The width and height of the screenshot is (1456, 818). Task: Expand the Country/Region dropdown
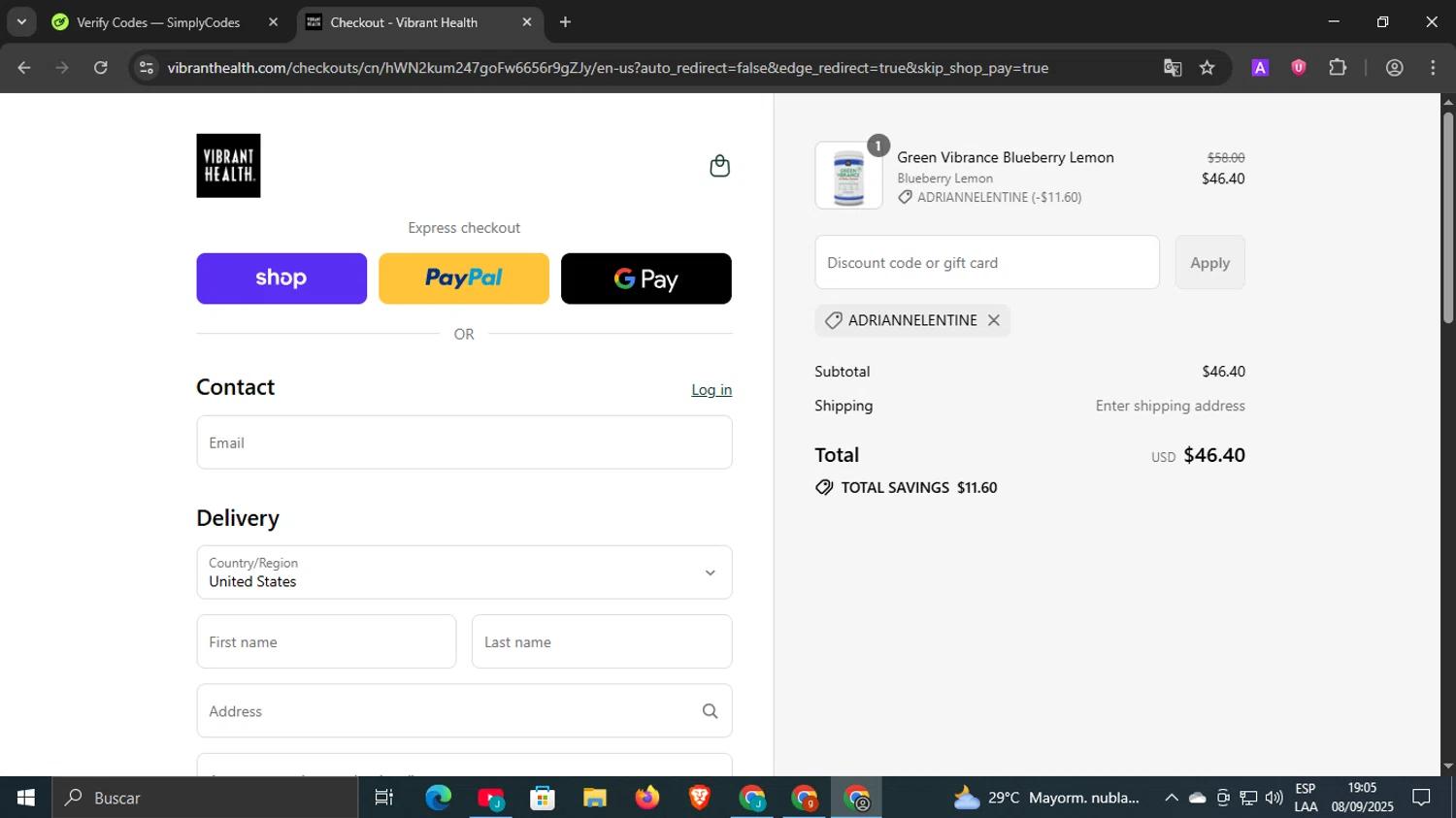pos(464,573)
